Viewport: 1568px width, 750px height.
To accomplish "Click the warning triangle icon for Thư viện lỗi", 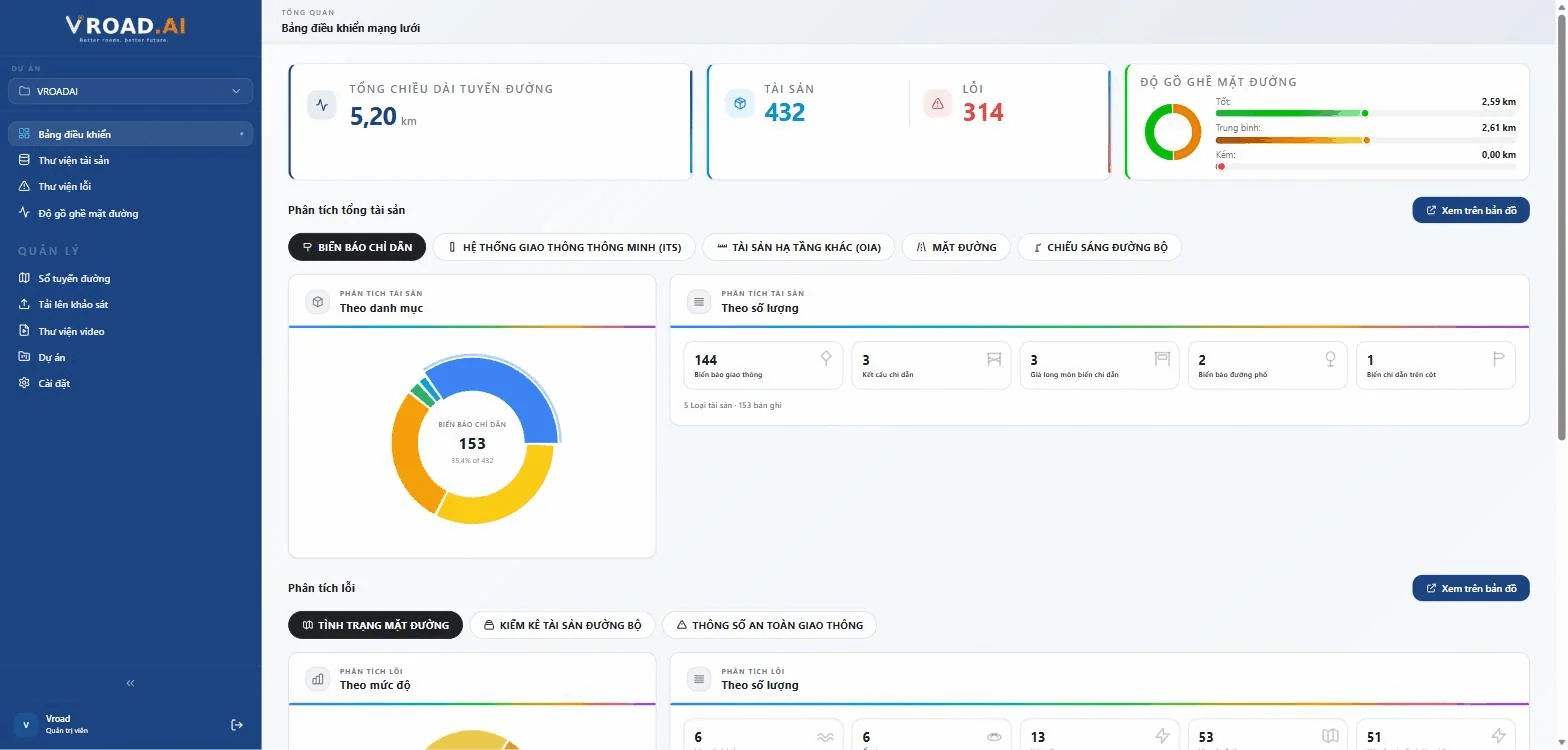I will 25,186.
